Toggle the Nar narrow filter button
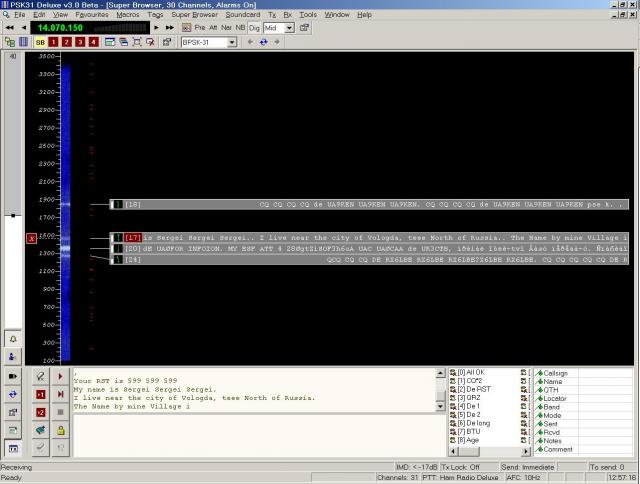 click(226, 28)
